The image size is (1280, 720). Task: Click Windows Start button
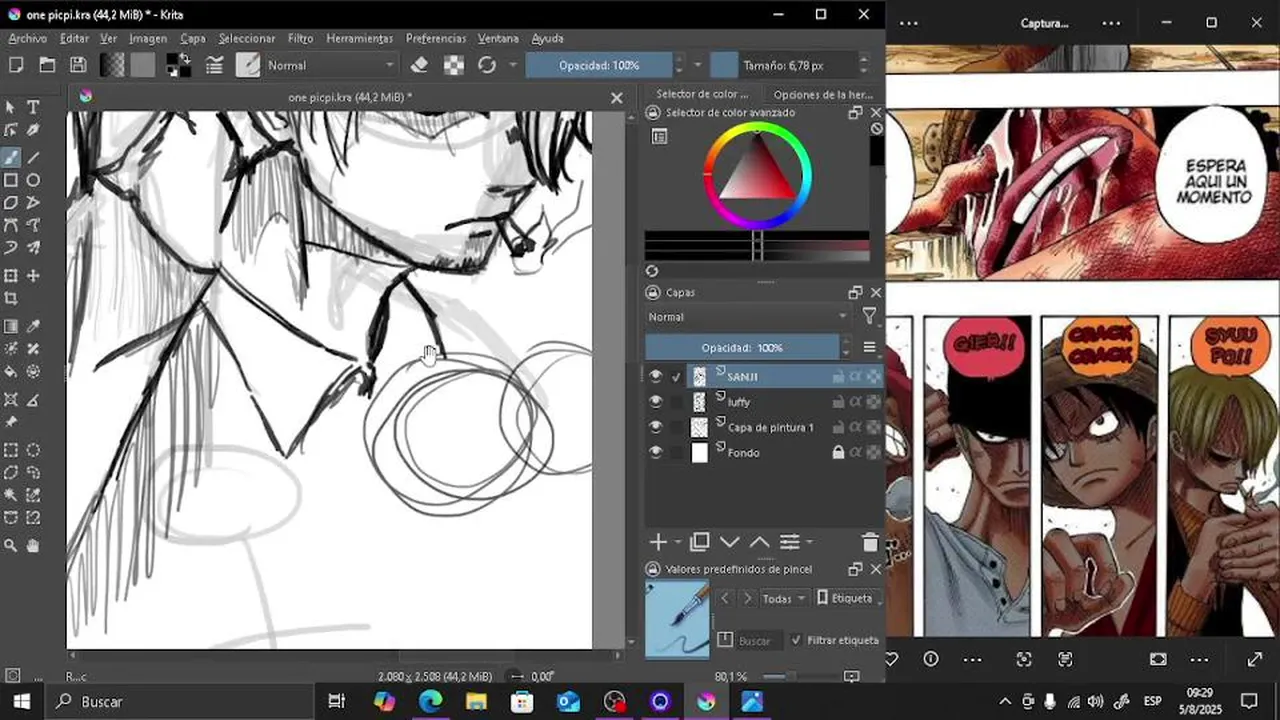[x=22, y=701]
